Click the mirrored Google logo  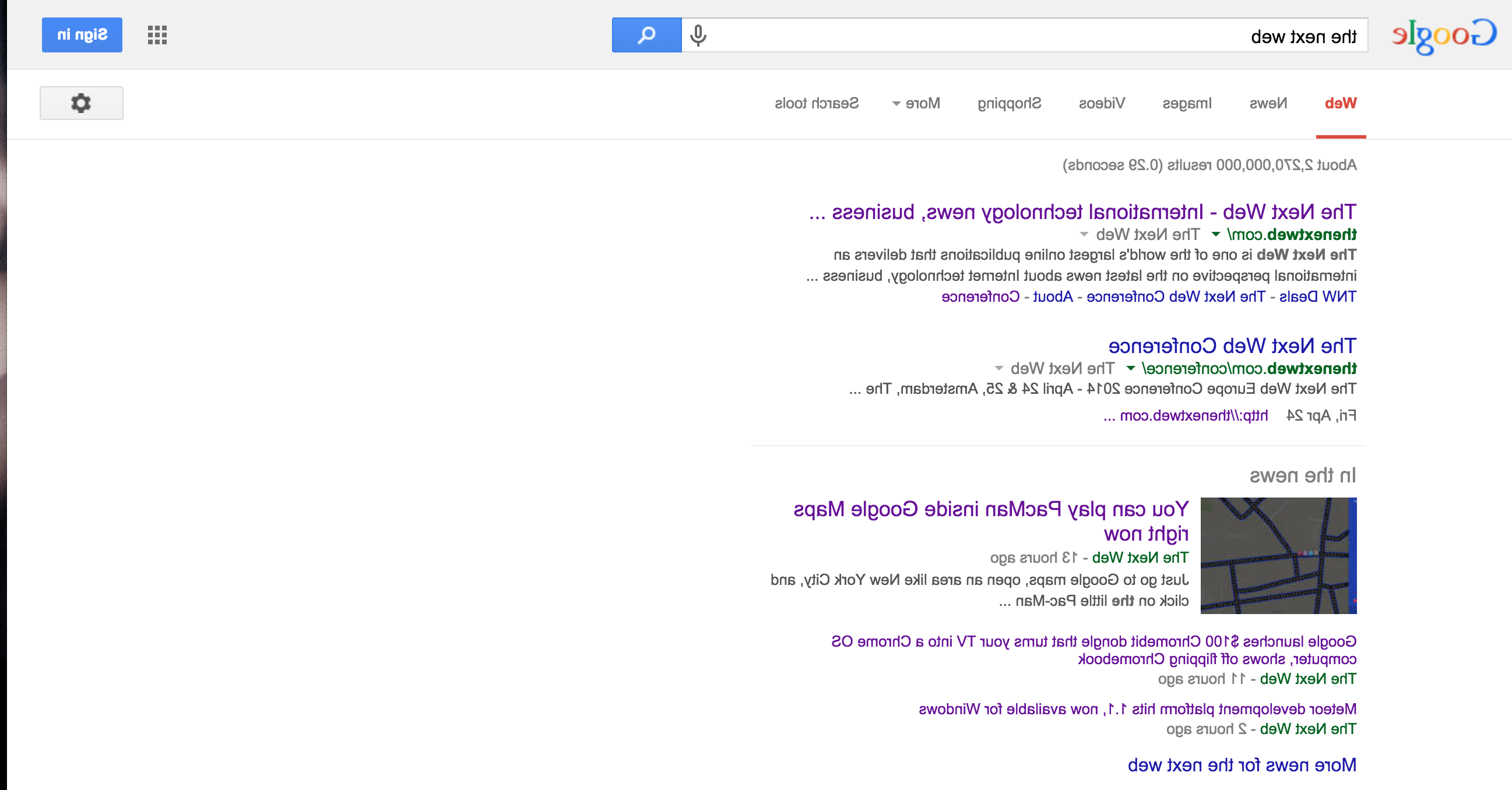[1444, 35]
